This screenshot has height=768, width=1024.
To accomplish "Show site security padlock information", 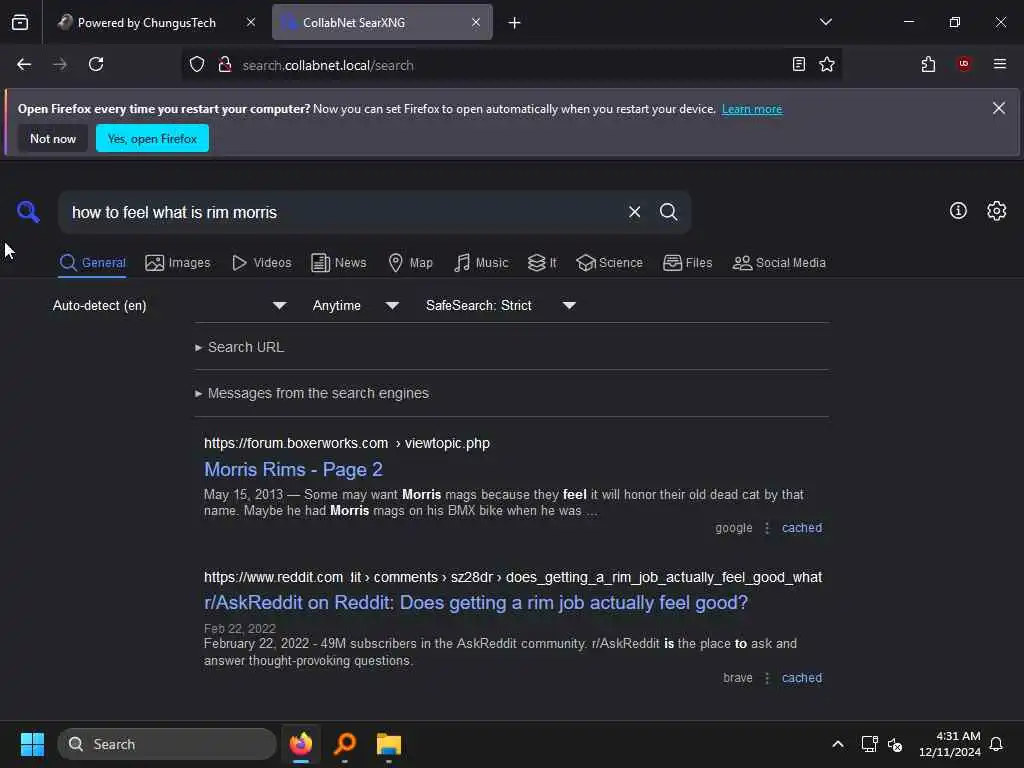I will [x=225, y=64].
